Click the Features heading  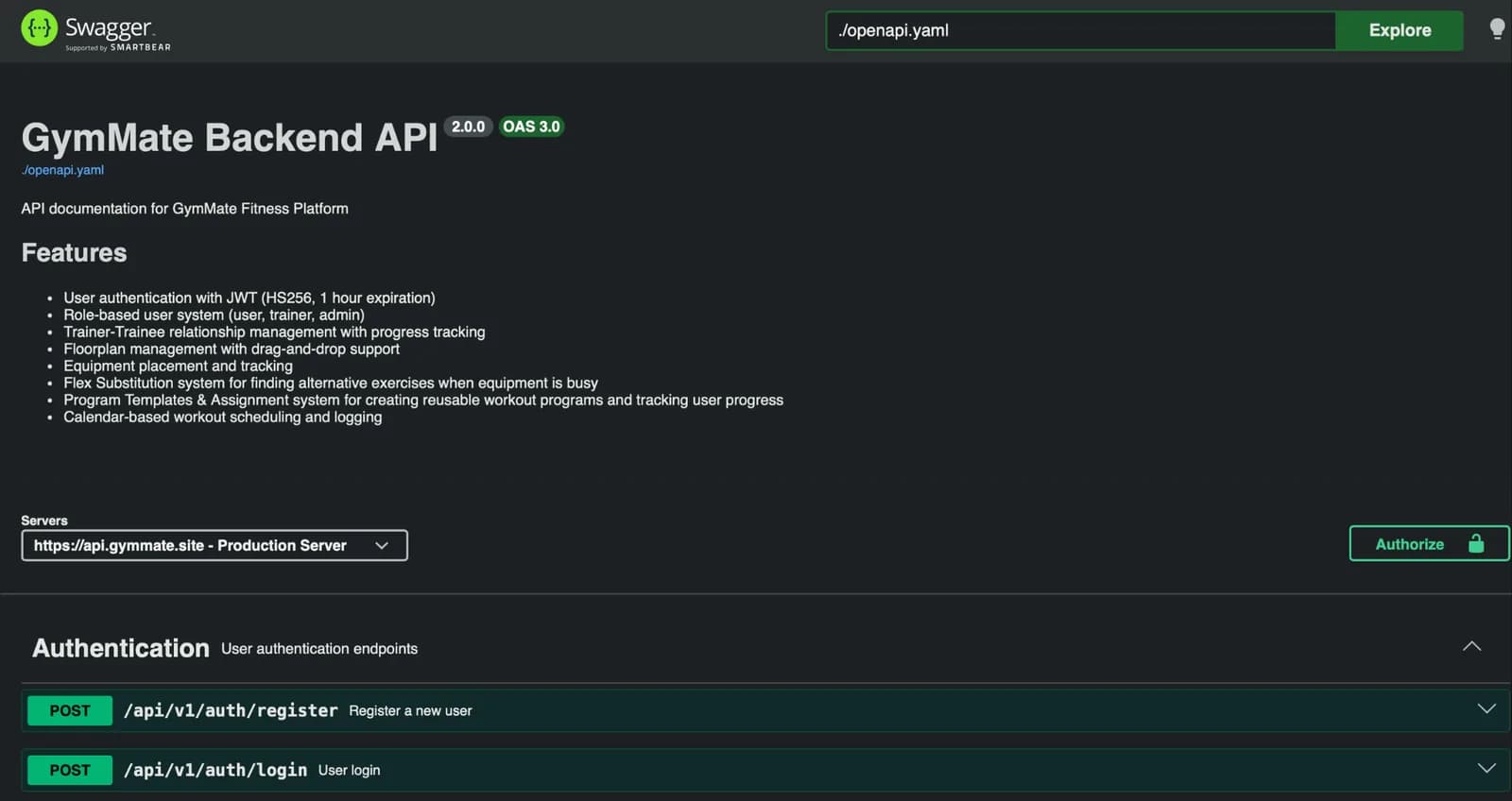pos(74,252)
